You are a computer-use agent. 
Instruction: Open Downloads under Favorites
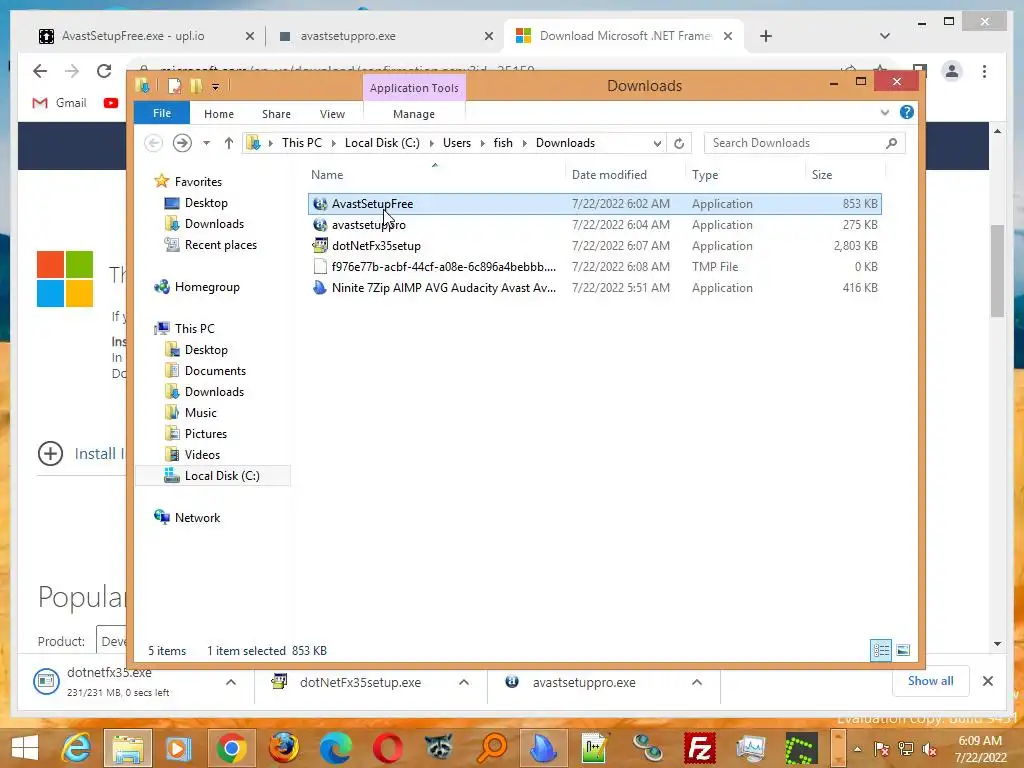(x=214, y=224)
